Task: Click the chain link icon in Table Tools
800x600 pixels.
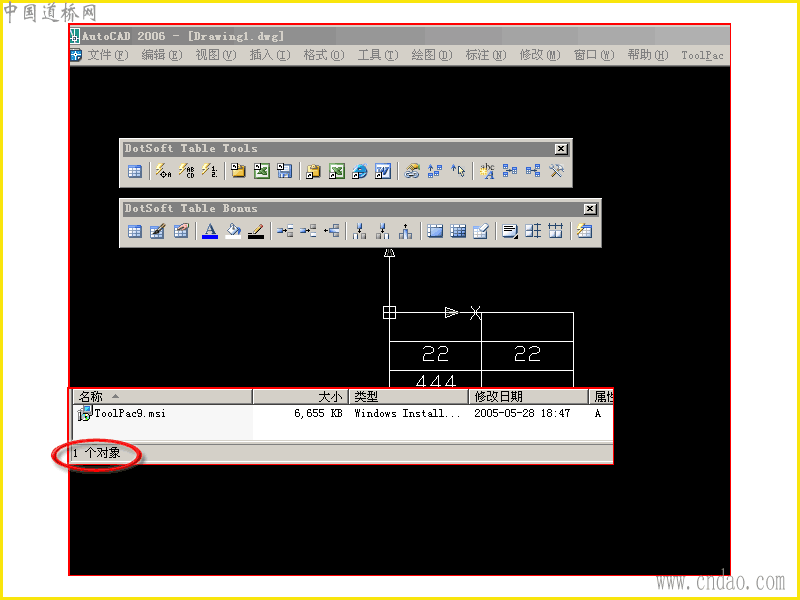Action: point(412,171)
